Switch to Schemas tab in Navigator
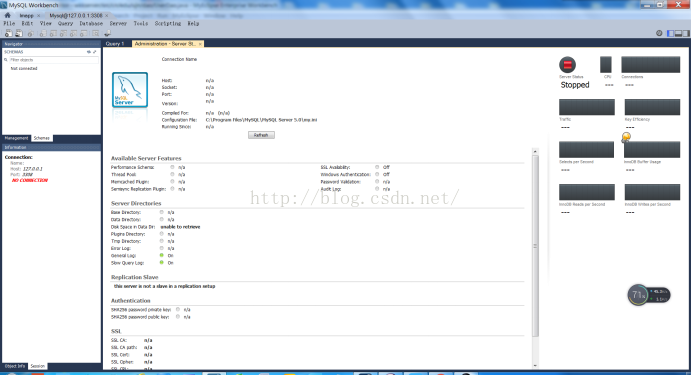The height and width of the screenshot is (375, 692). click(x=42, y=138)
